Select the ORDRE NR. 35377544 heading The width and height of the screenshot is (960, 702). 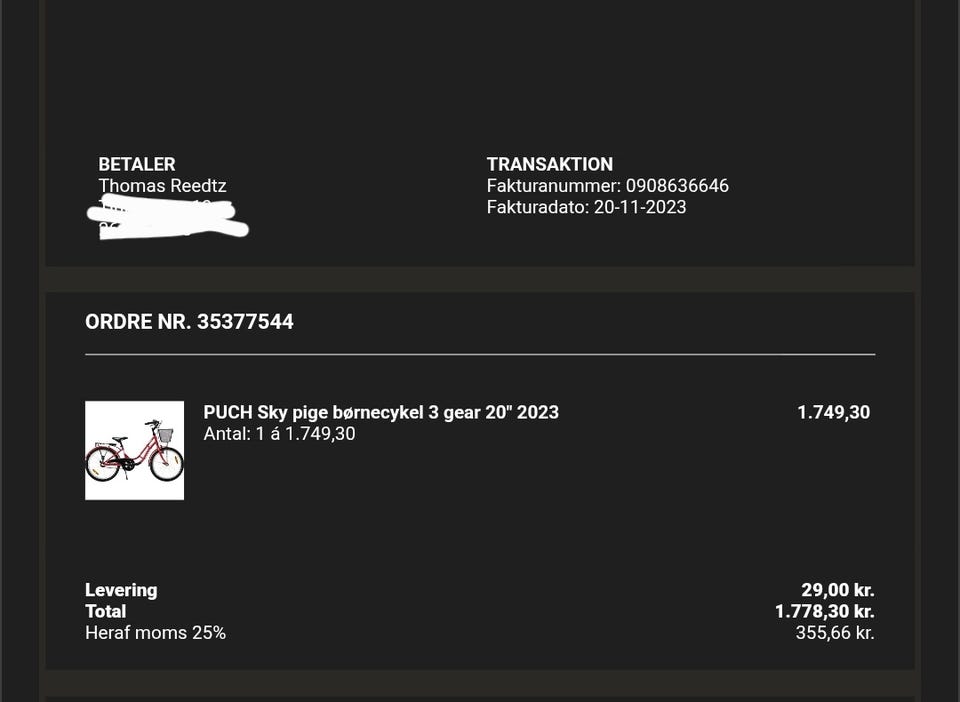tap(189, 322)
